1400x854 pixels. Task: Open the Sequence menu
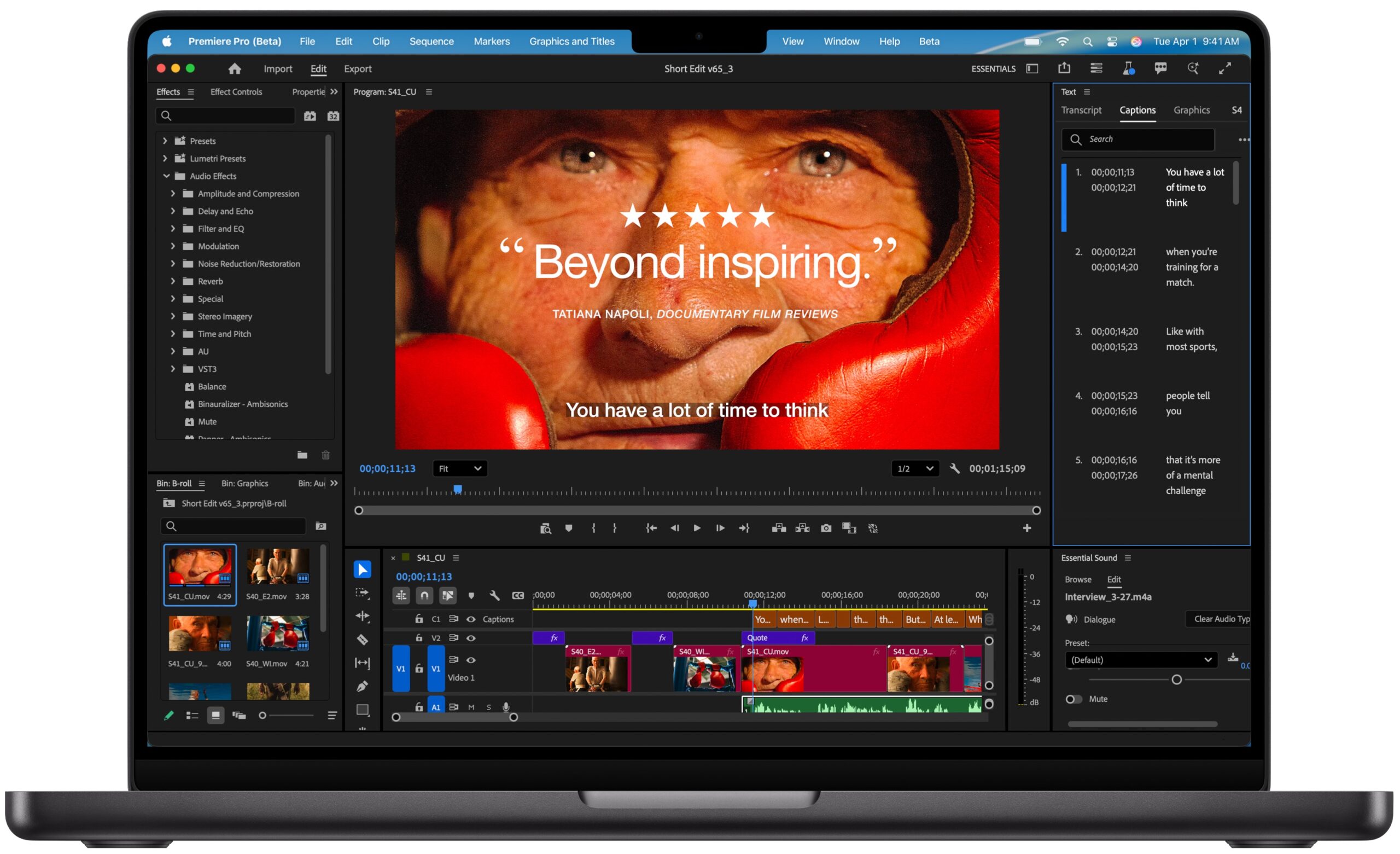point(432,41)
